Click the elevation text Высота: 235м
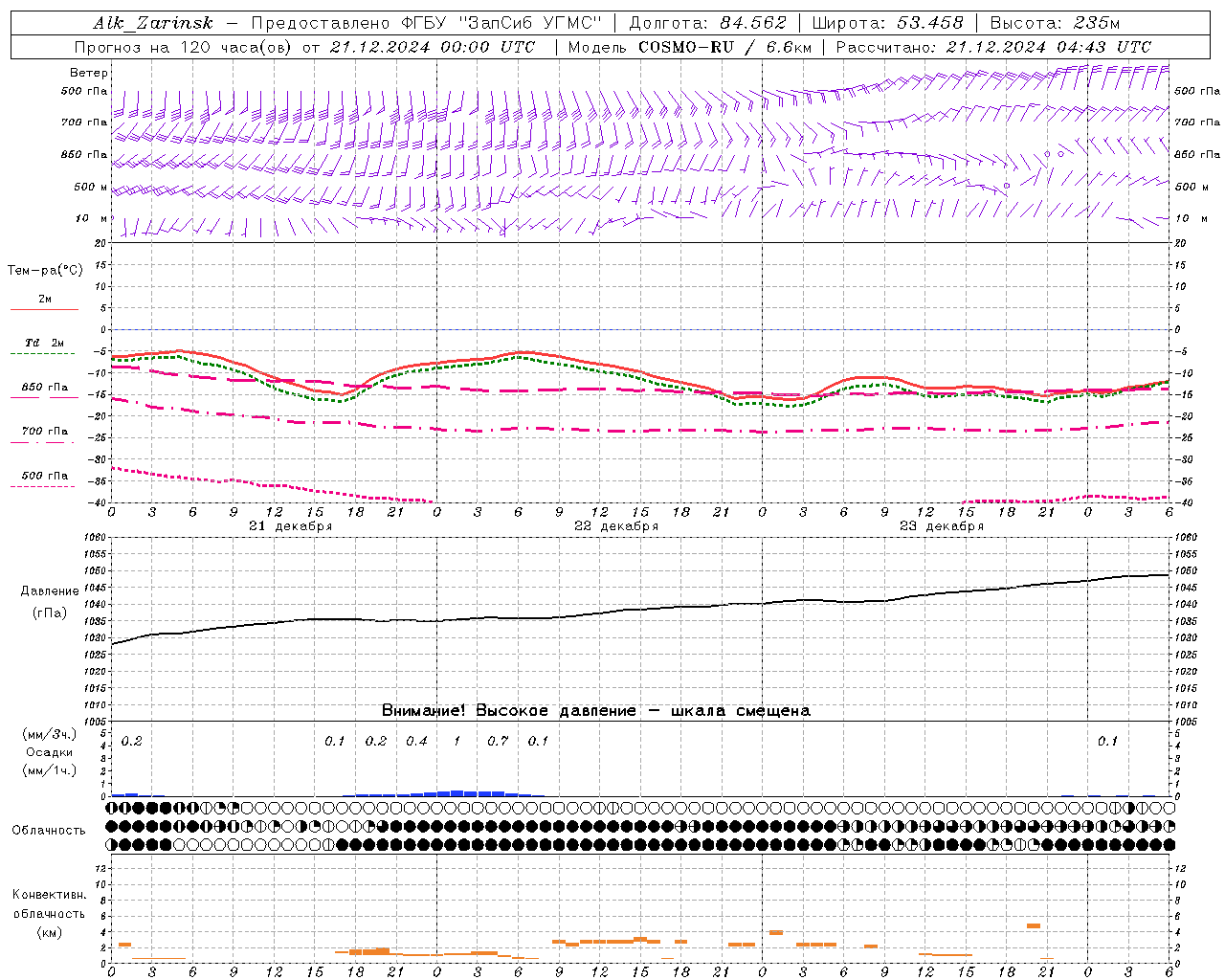 coord(1055,24)
